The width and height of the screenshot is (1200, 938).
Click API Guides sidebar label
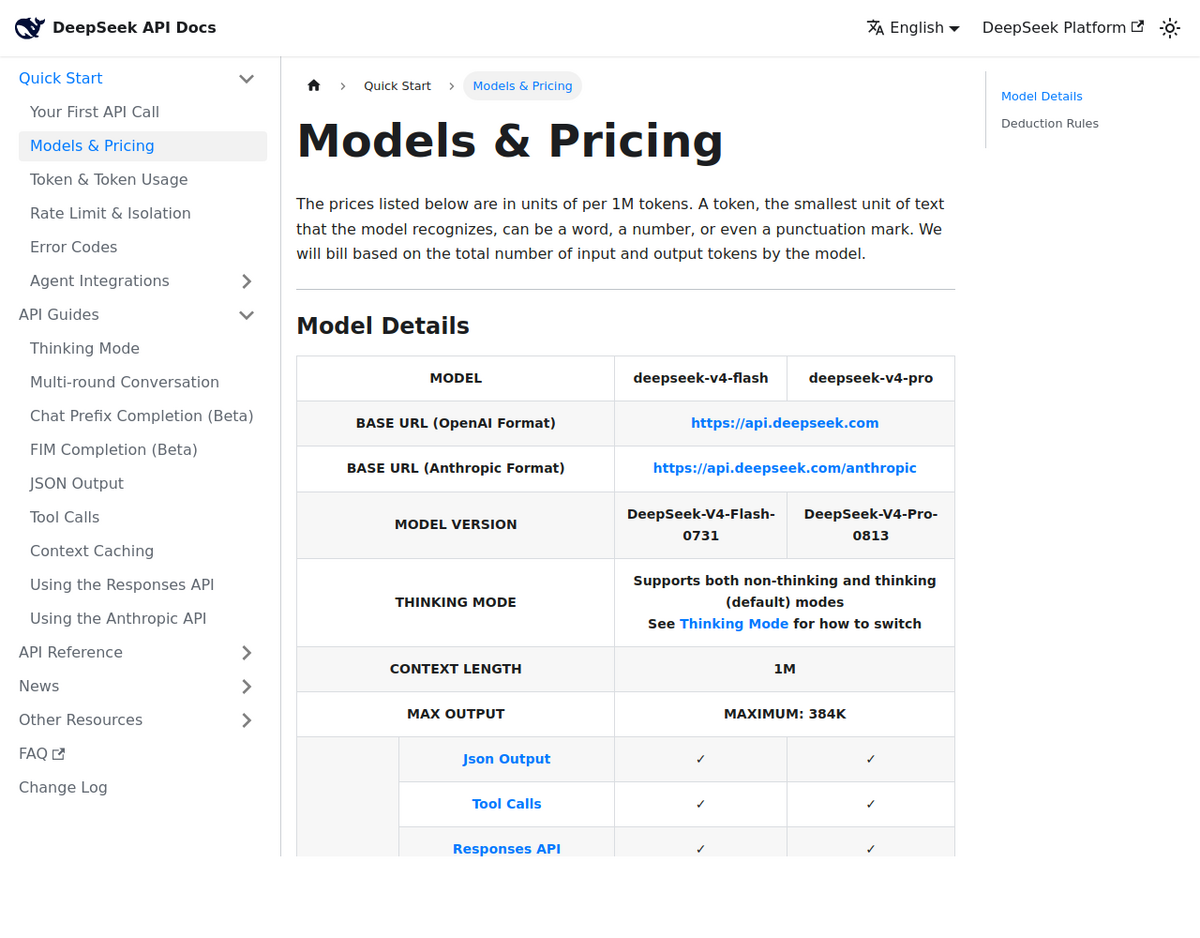tap(59, 315)
